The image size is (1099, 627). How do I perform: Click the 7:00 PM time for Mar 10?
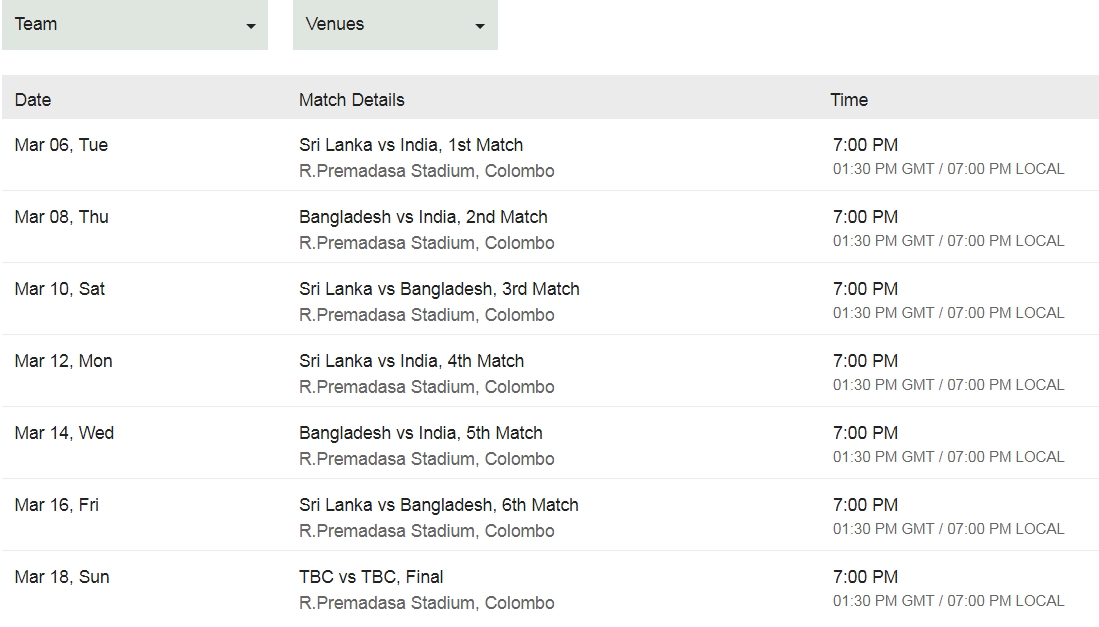(x=865, y=289)
